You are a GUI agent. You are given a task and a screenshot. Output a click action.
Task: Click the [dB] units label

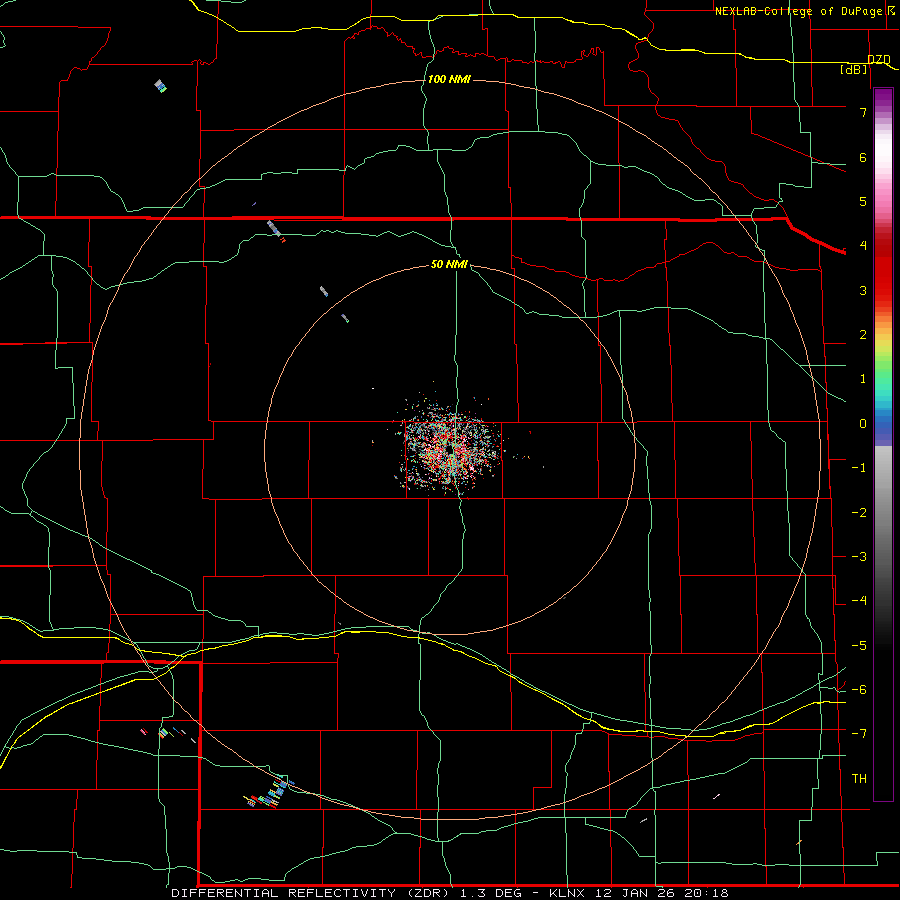click(854, 69)
